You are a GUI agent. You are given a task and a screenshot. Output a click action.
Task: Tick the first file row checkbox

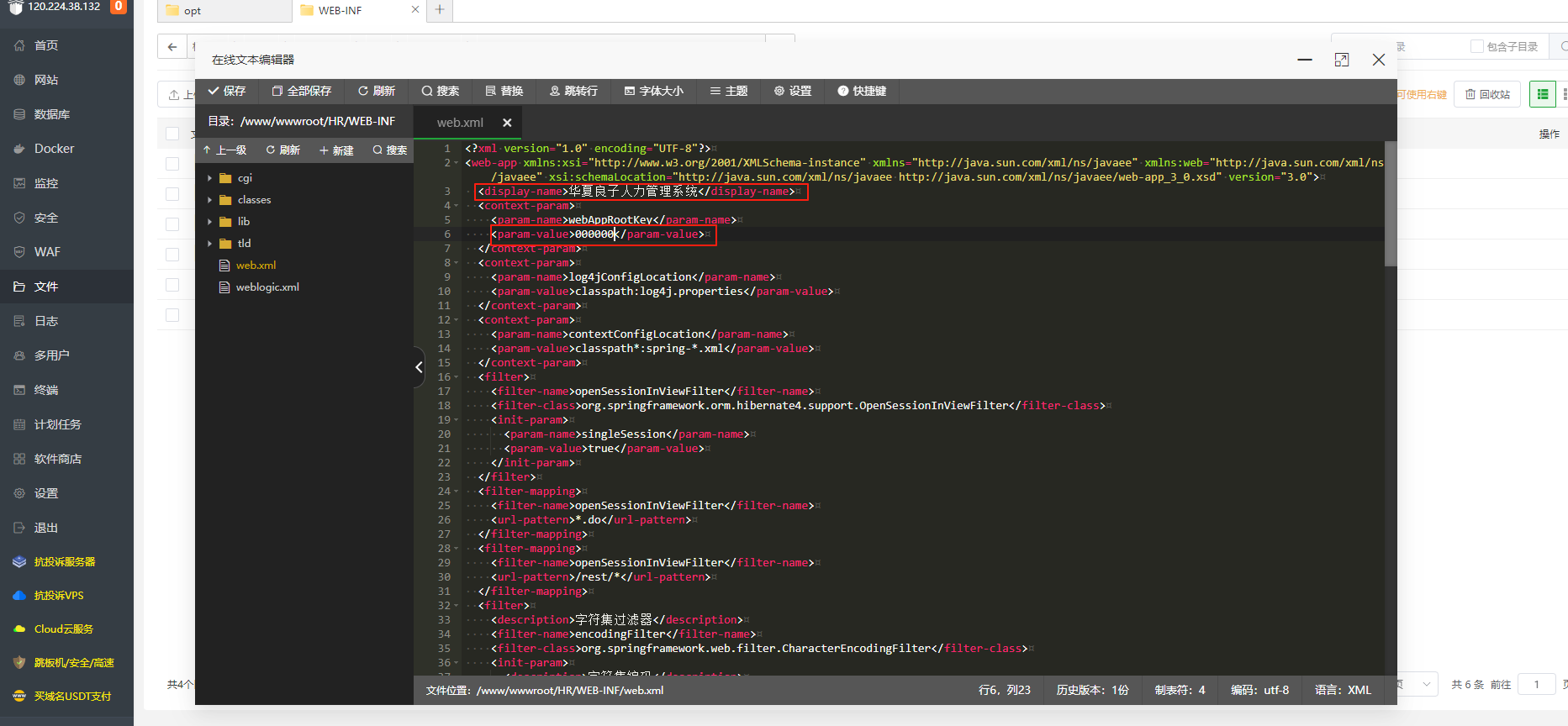point(172,164)
